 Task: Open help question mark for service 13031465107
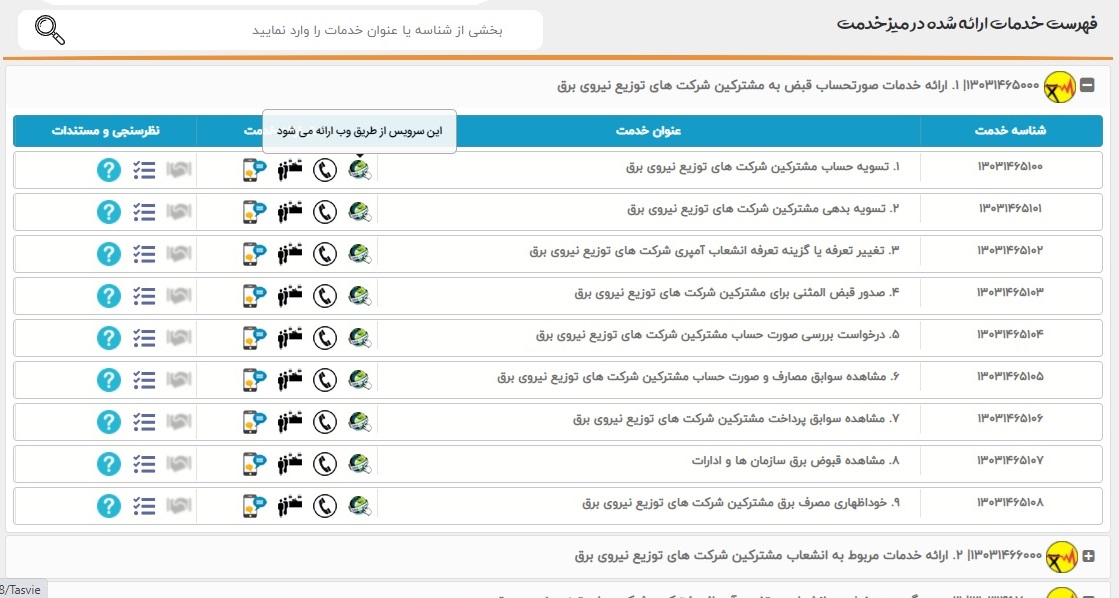(108, 465)
